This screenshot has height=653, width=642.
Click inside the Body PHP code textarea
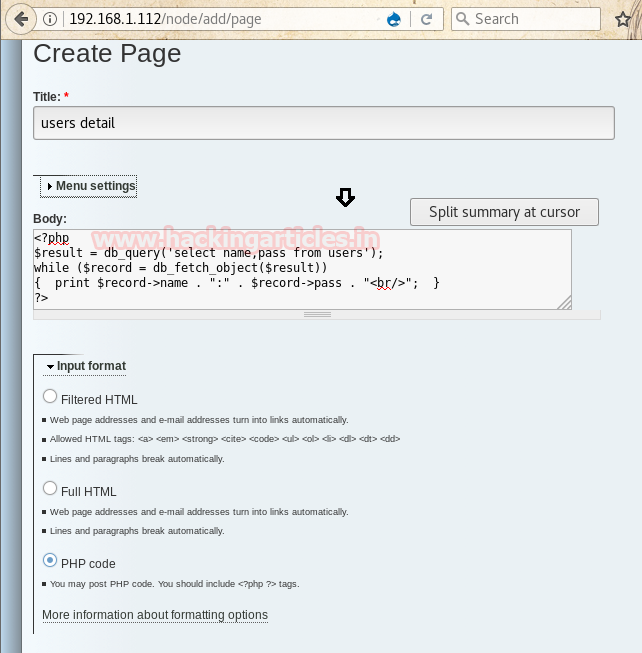[300, 268]
